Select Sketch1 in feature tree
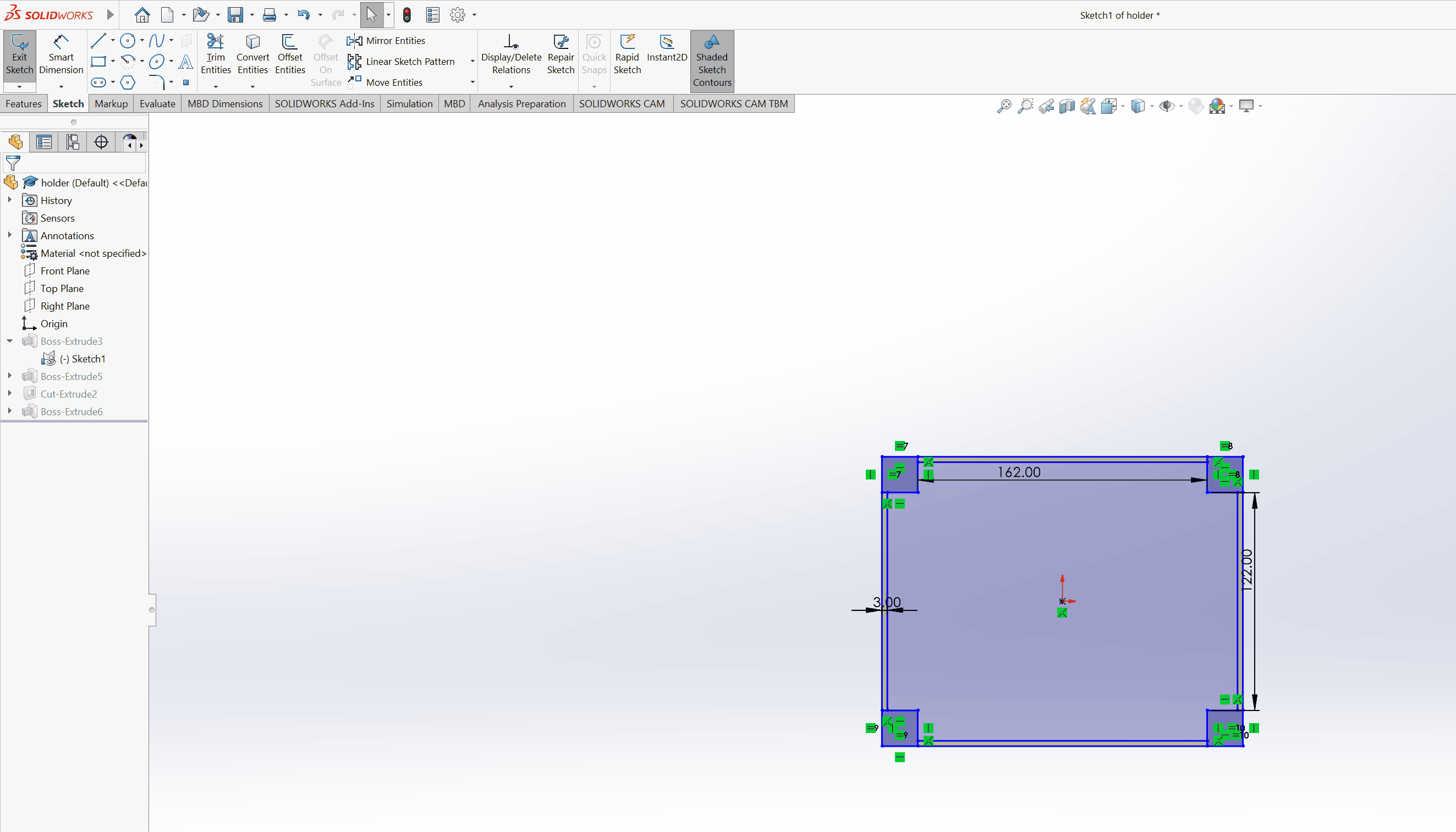The width and height of the screenshot is (1456, 832). click(x=83, y=359)
